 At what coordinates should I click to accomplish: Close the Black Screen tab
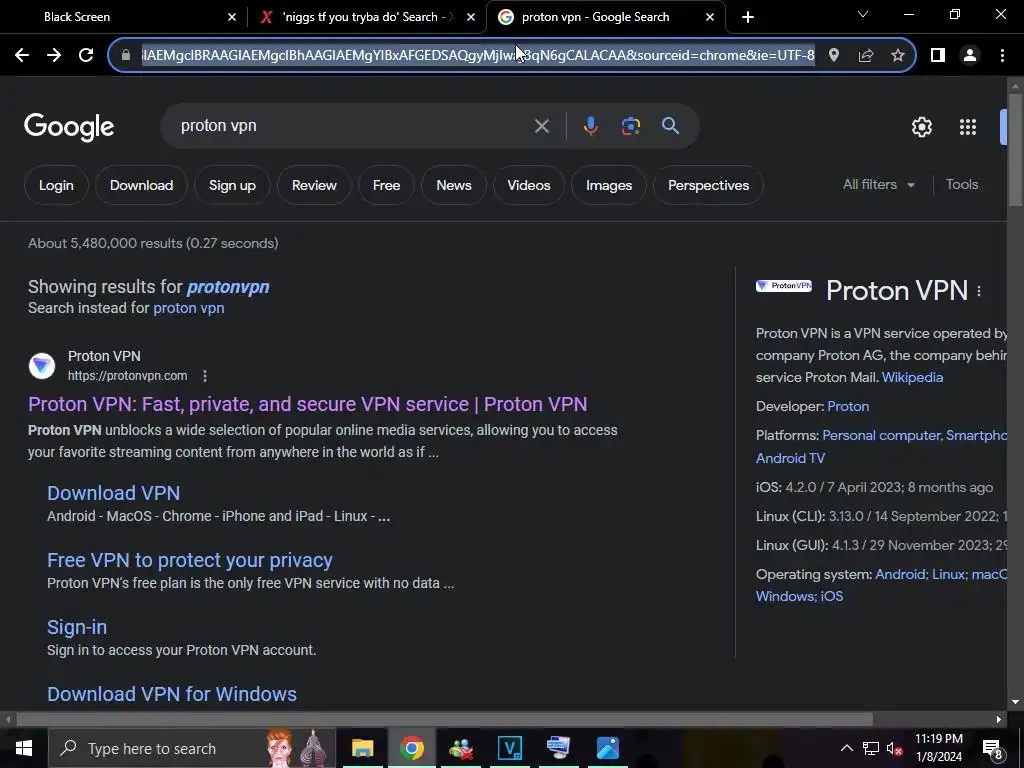[x=232, y=18]
